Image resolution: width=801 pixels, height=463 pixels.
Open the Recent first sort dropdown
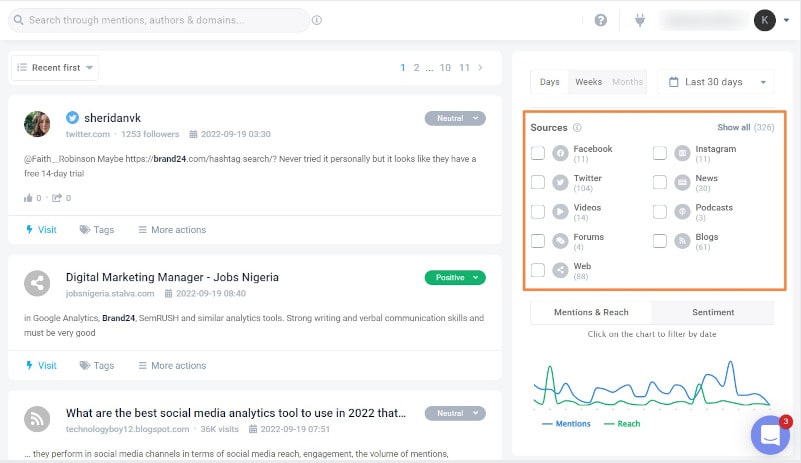coord(55,68)
